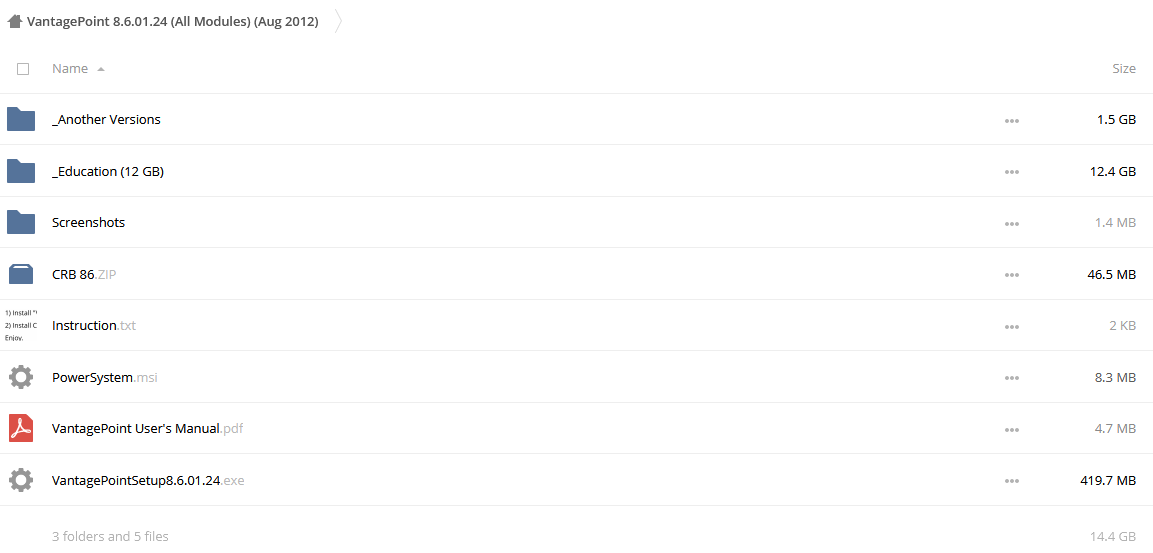Open more options for PowerSystem.msi
This screenshot has width=1153, height=553.
click(x=1012, y=378)
